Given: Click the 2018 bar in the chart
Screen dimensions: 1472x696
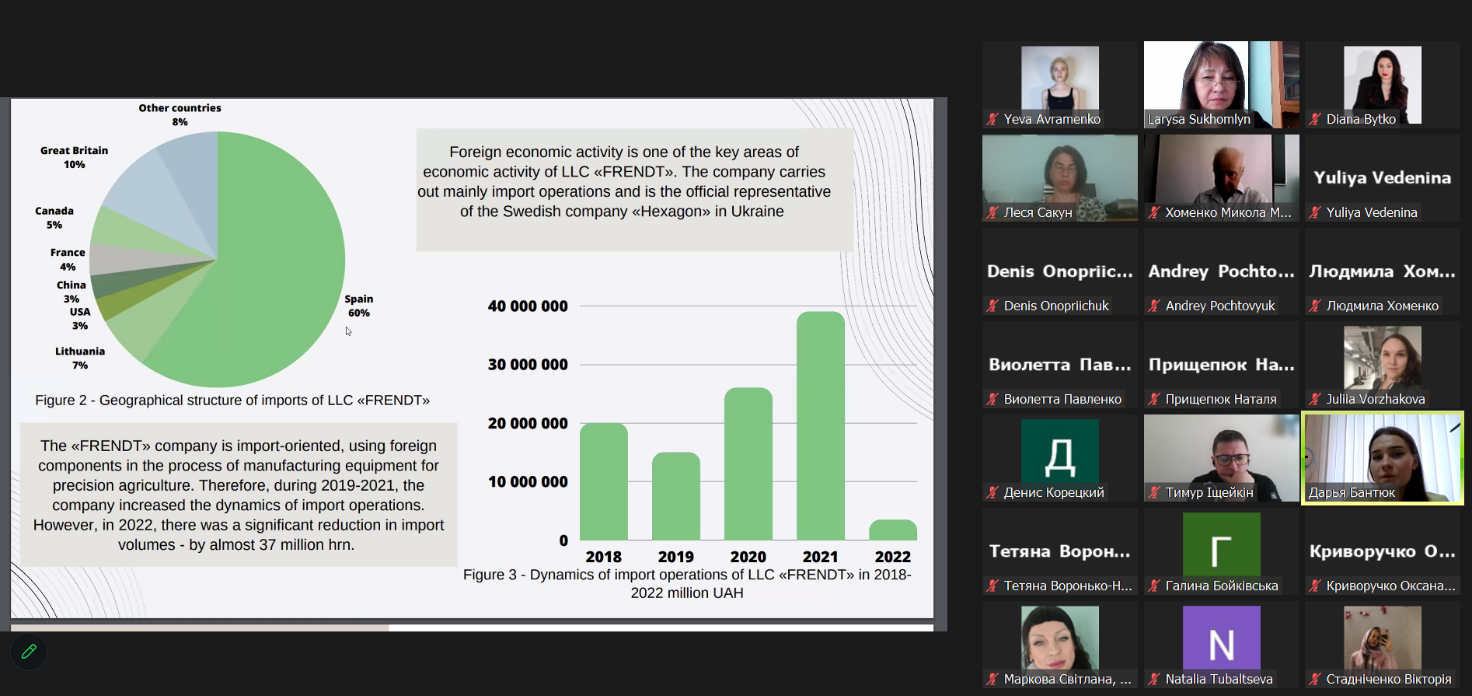Looking at the screenshot, I should (604, 482).
